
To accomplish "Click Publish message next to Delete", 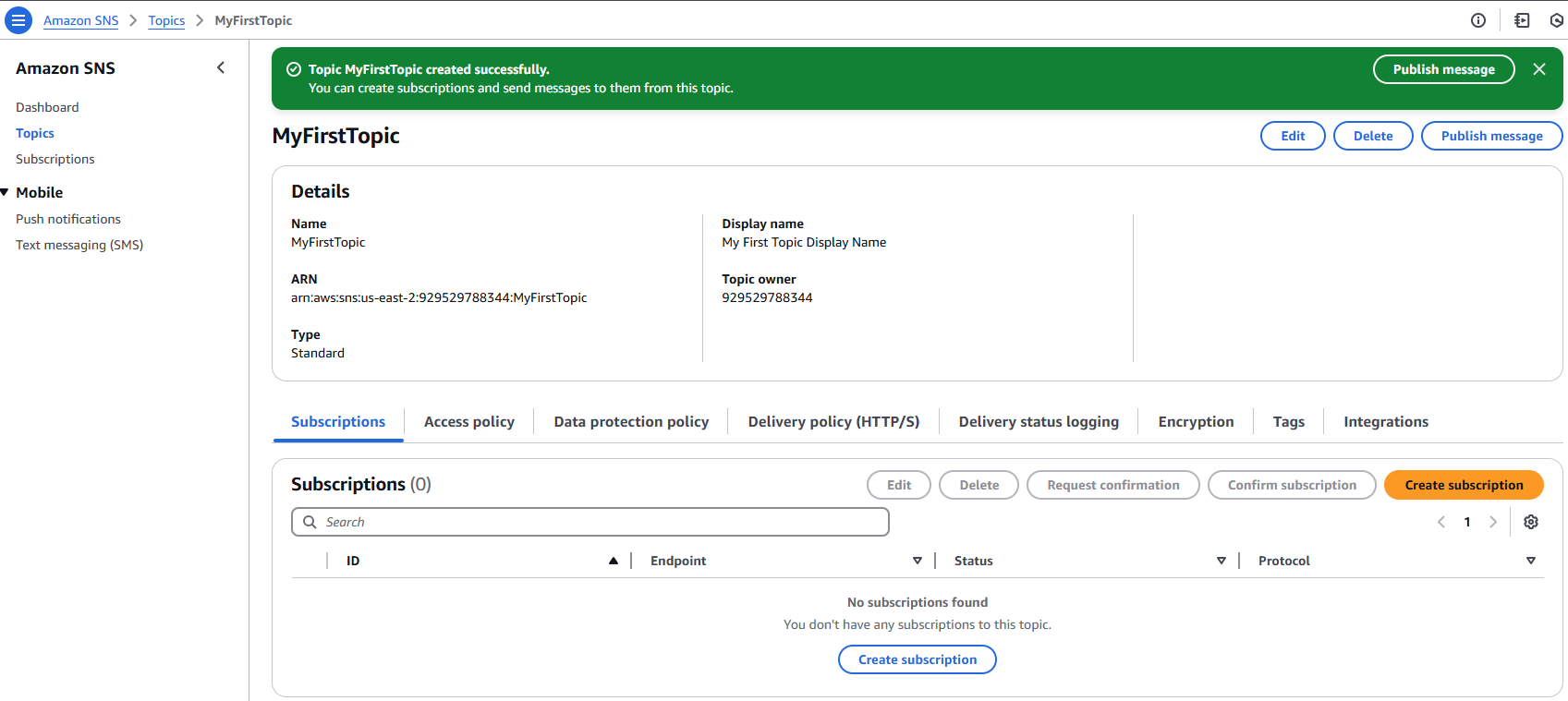I will coord(1491,136).
